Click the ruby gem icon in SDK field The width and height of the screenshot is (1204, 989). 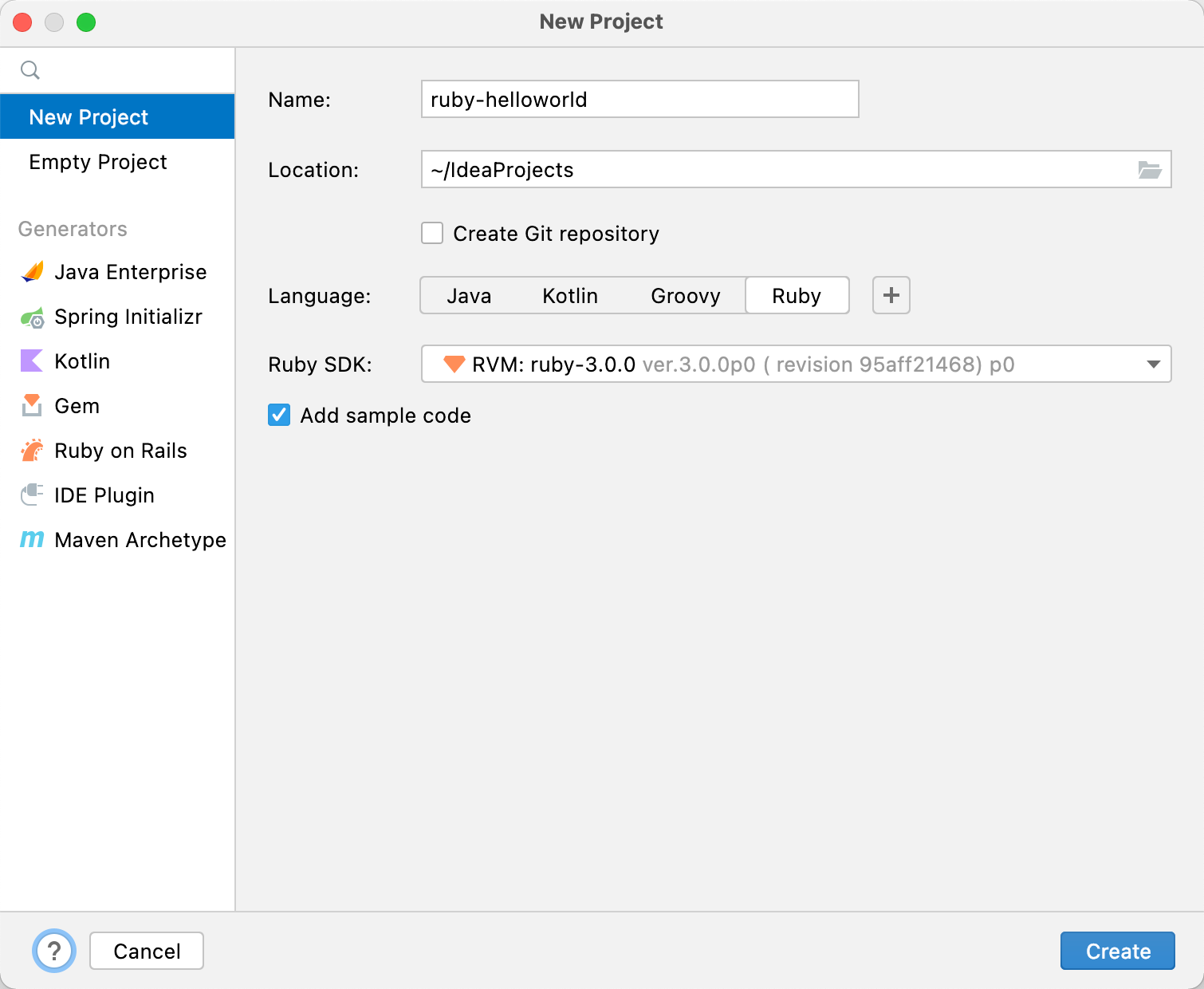(x=454, y=364)
